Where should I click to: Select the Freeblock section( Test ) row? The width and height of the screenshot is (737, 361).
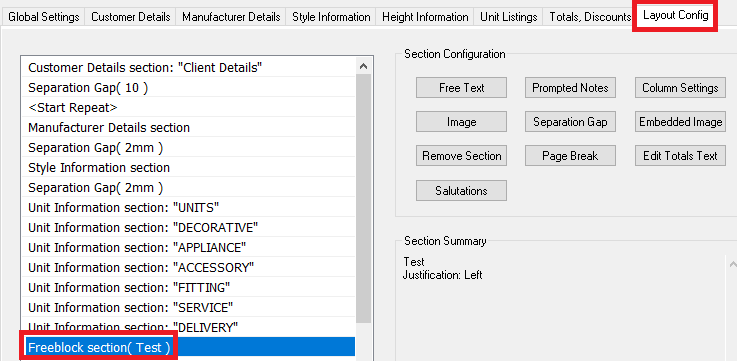188,347
